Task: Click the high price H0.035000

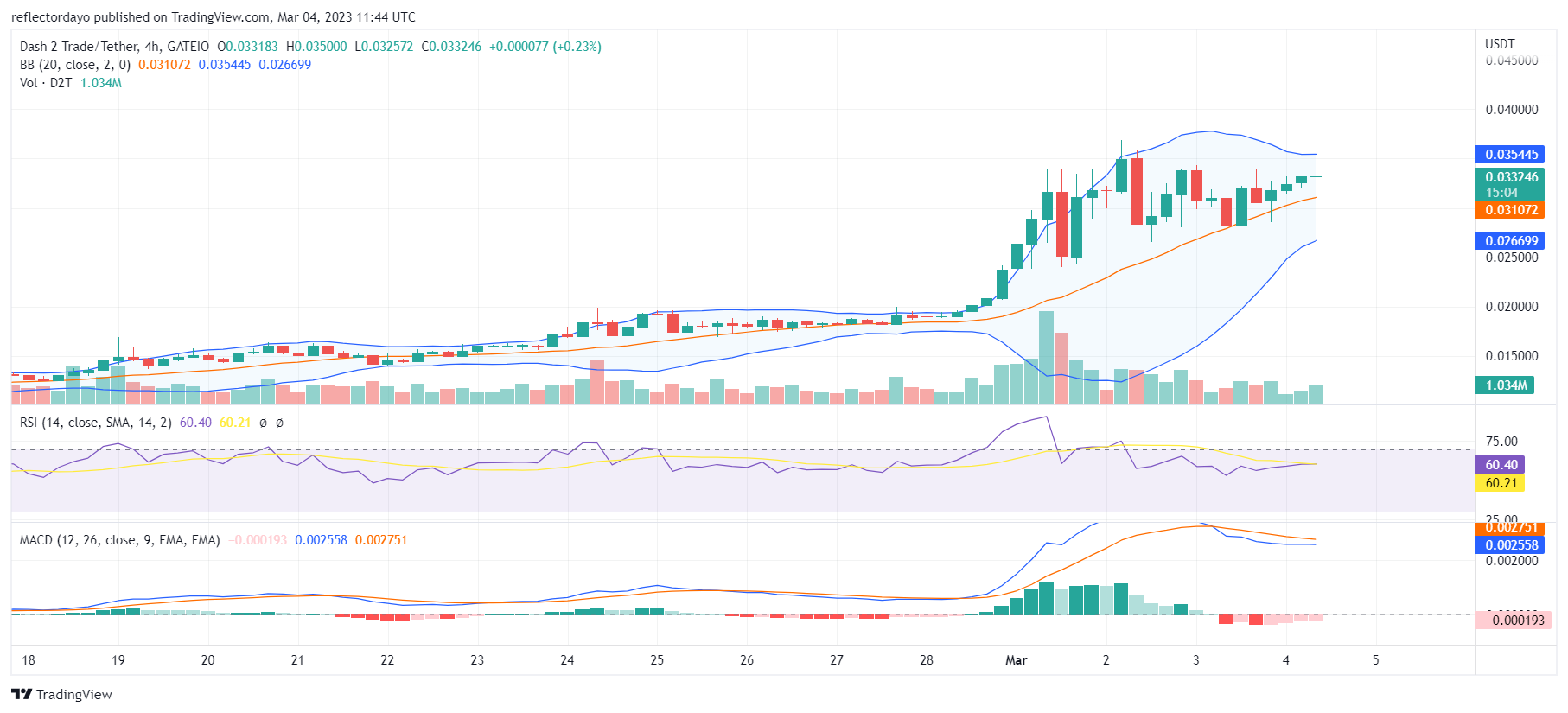Action: pyautogui.click(x=316, y=47)
